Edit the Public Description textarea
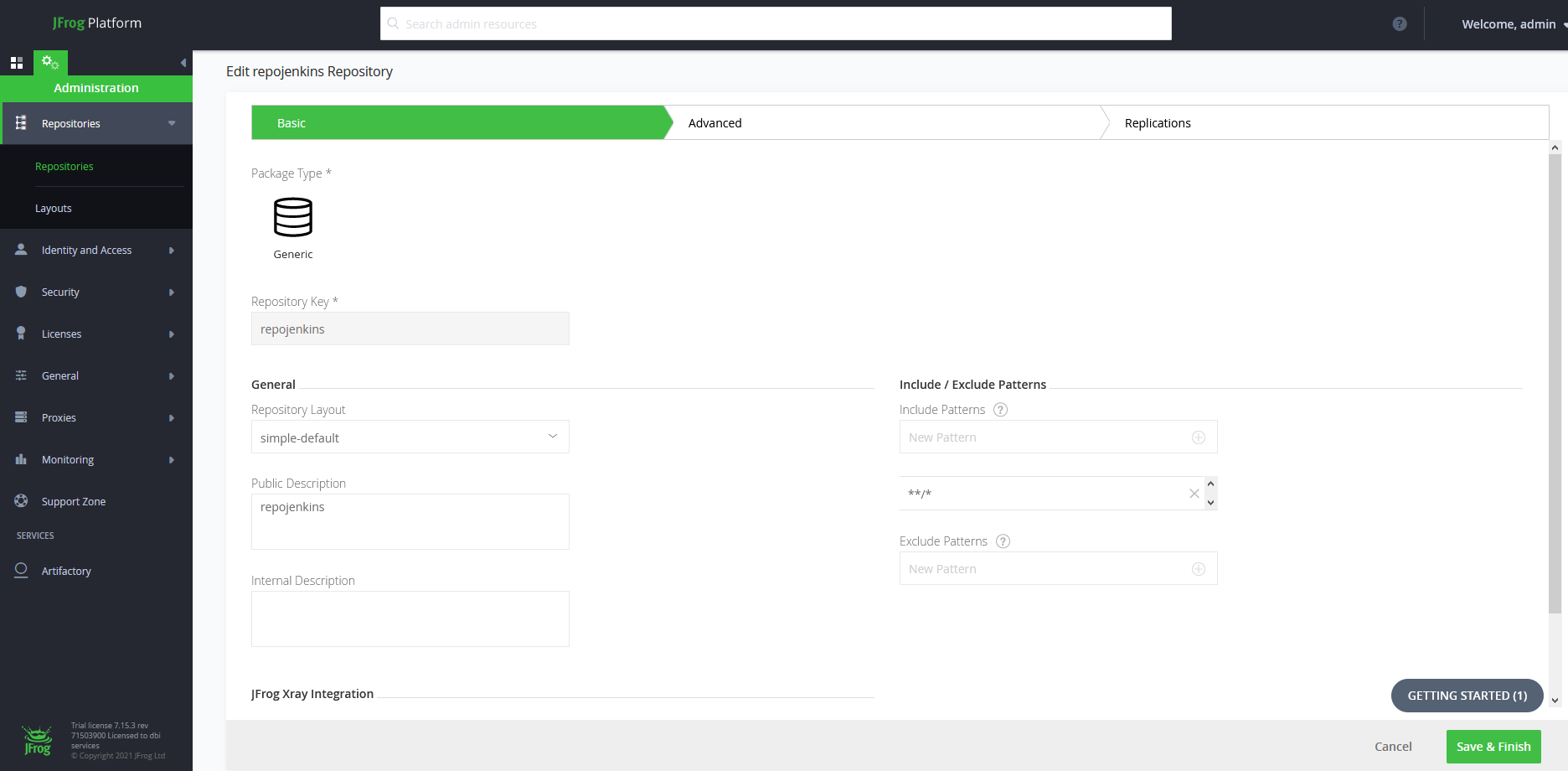Image resolution: width=1568 pixels, height=771 pixels. click(x=410, y=521)
